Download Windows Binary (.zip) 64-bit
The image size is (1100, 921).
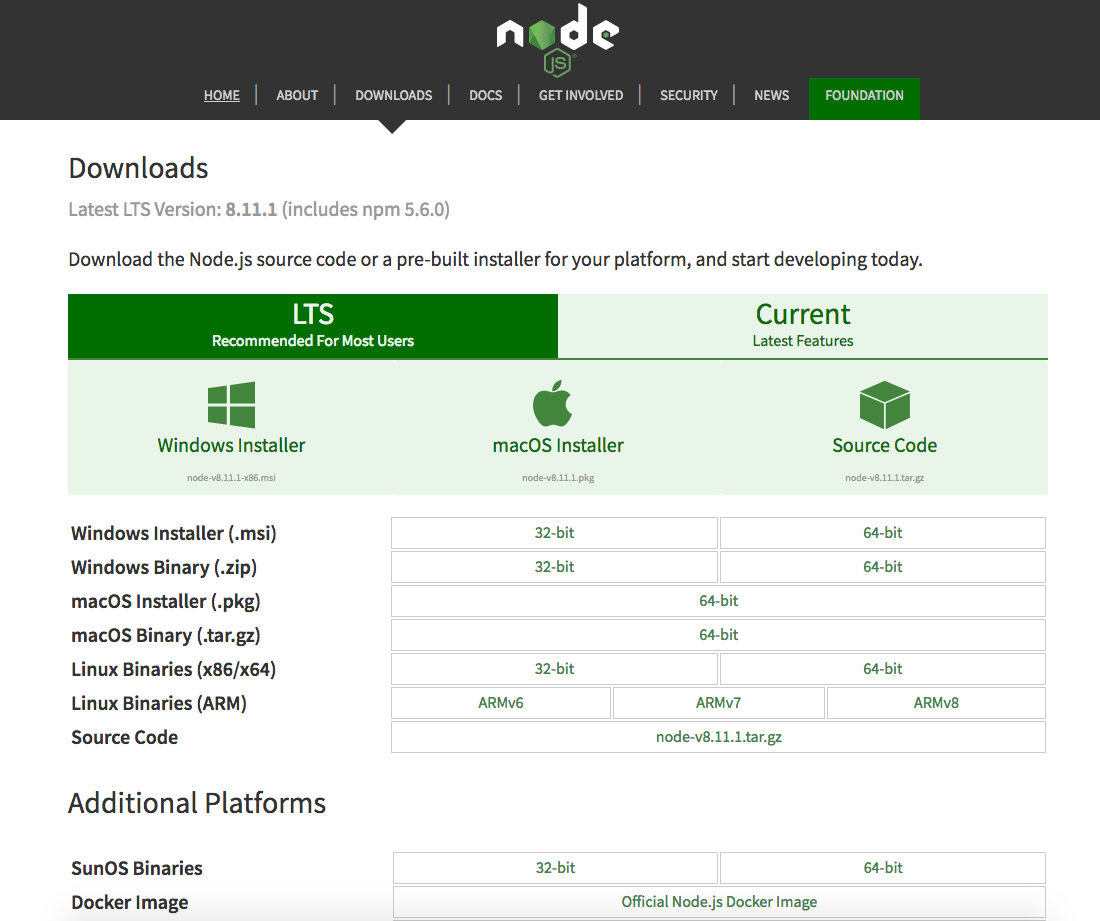pyautogui.click(x=883, y=567)
